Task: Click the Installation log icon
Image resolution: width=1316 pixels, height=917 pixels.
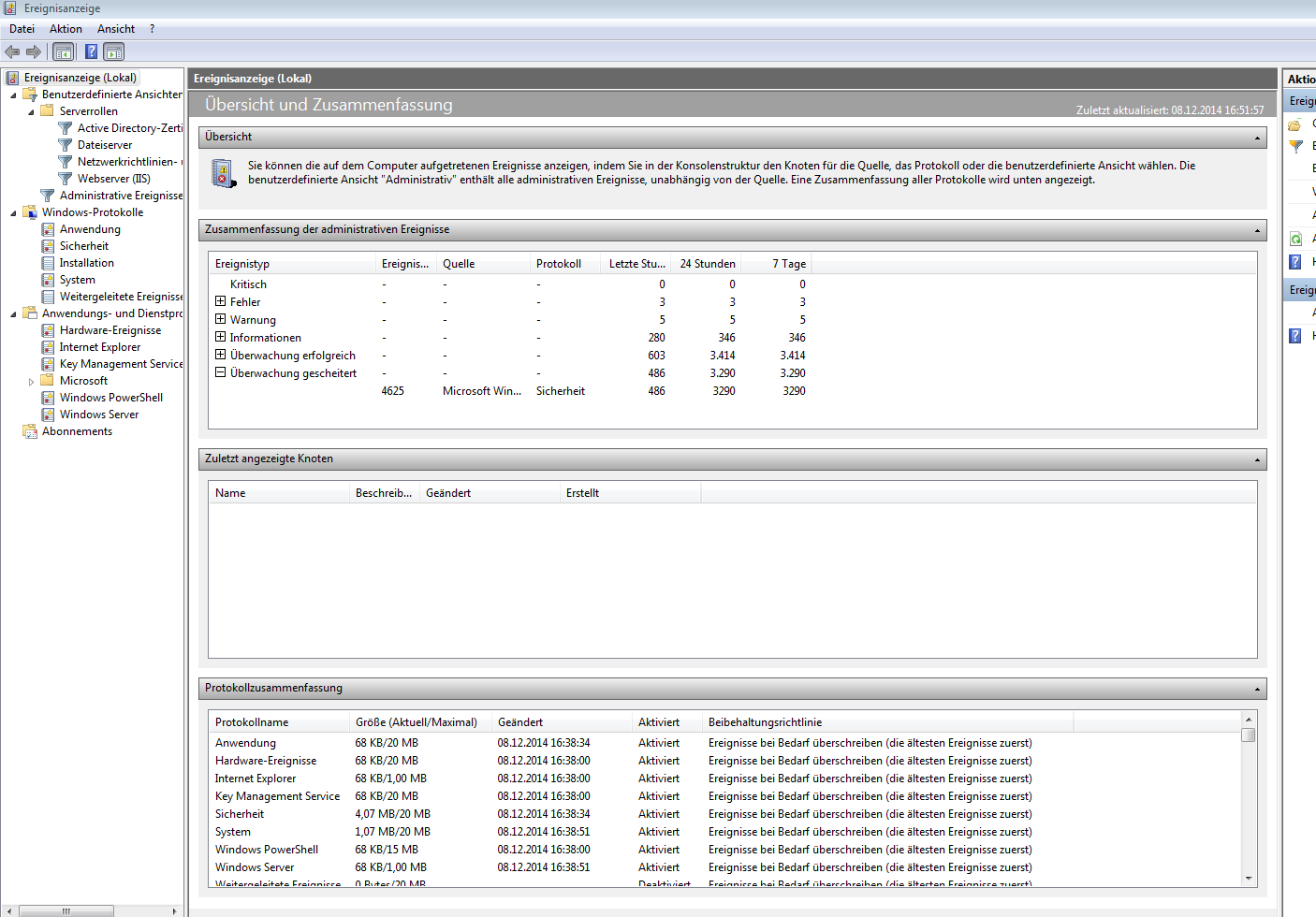Action: point(48,263)
